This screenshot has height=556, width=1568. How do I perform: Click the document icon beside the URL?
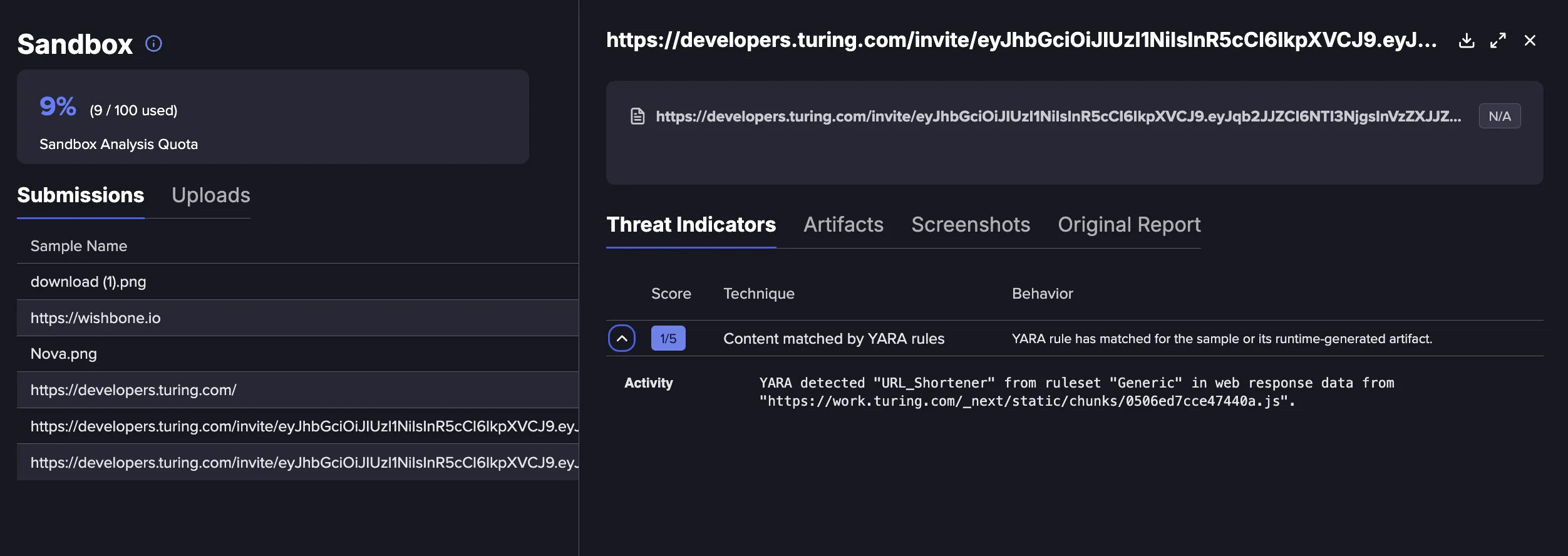[x=637, y=116]
